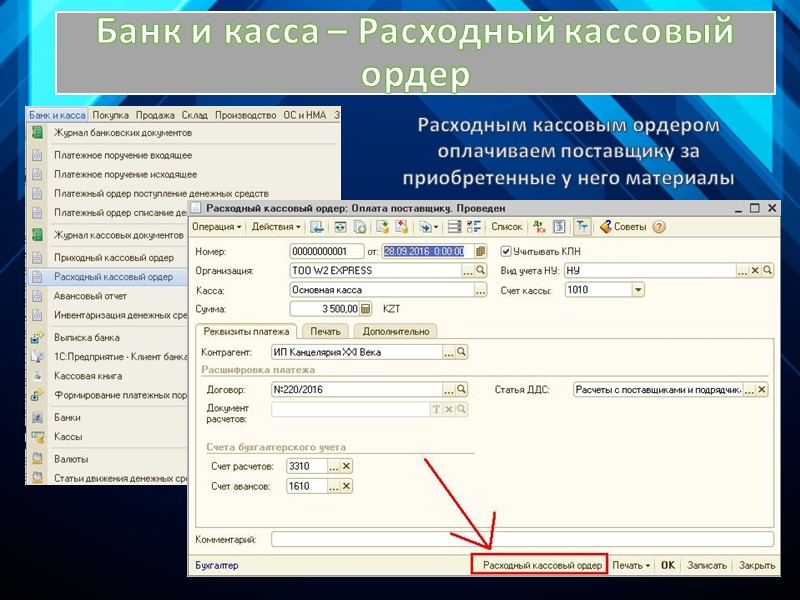Screen dimensions: 800x600
Task: Click into the Комментарий input field
Action: point(522,539)
